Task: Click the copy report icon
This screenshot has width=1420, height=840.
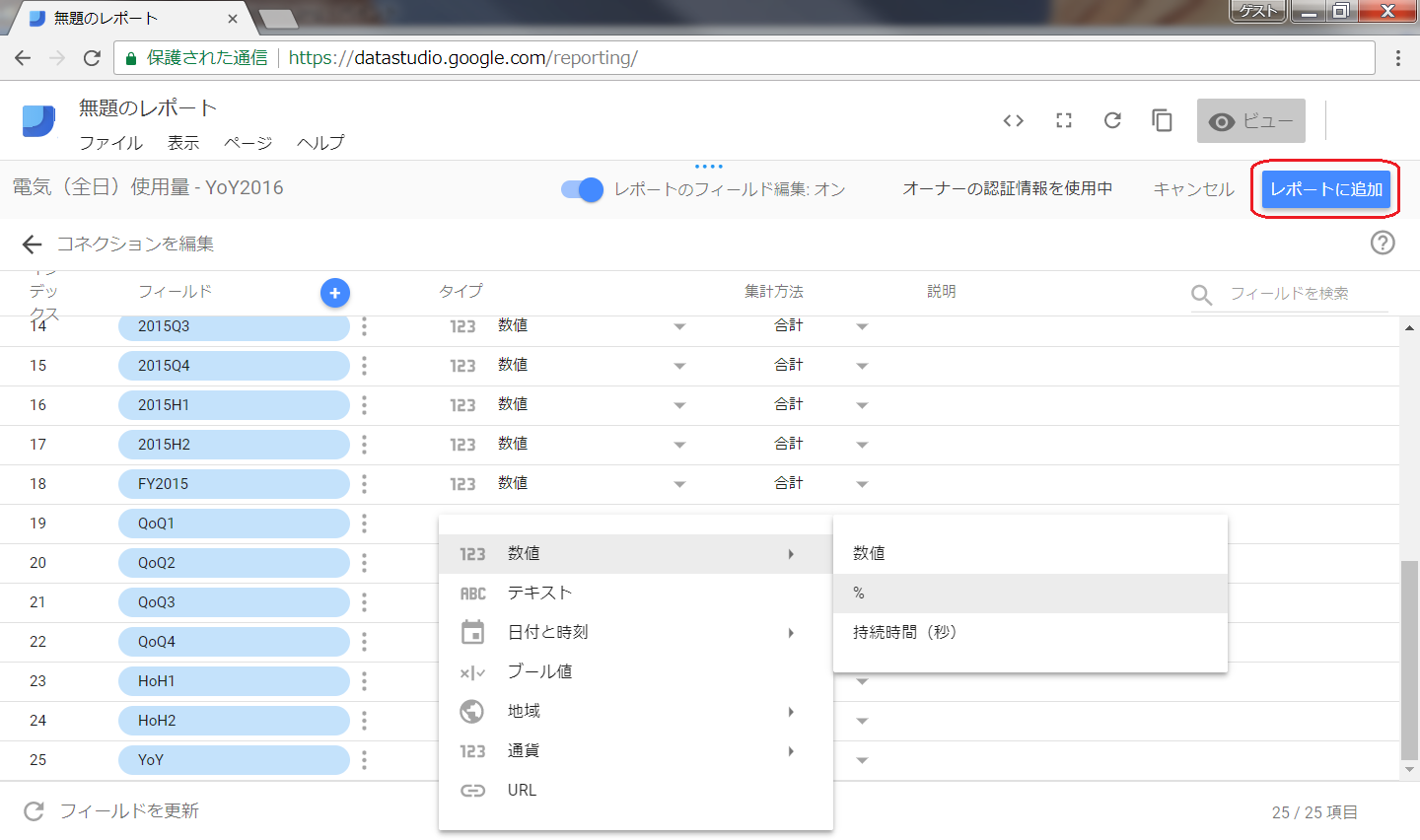Action: pyautogui.click(x=1162, y=120)
